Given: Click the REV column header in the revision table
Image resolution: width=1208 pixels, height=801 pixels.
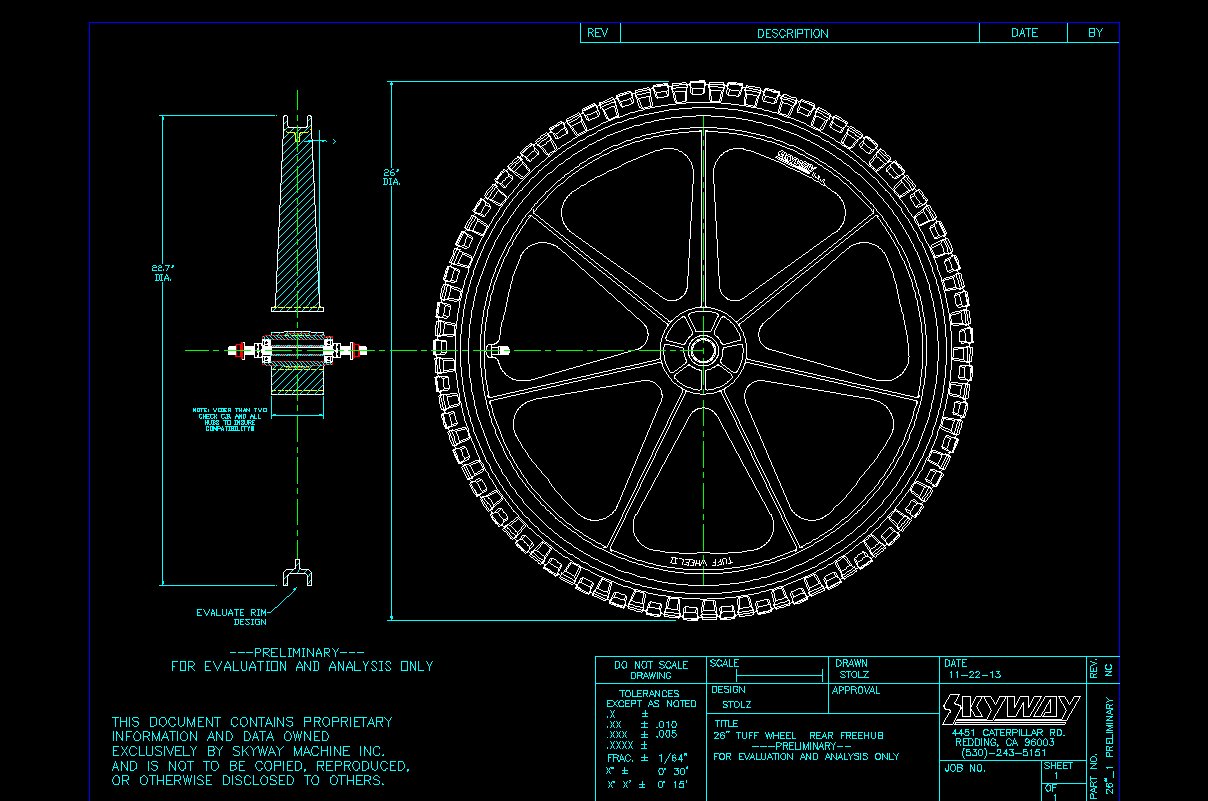Looking at the screenshot, I should tap(598, 33).
